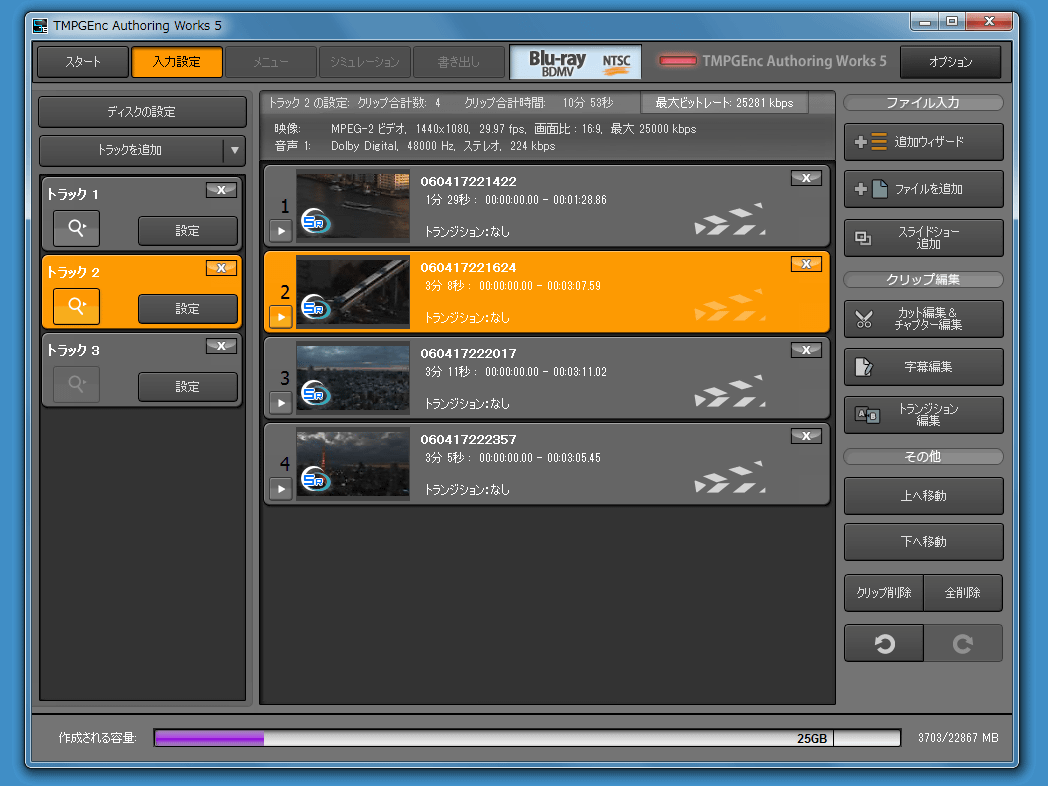This screenshot has height=786, width=1048.
Task: Click transition icon of clip 060417222017
Action: coord(730,392)
